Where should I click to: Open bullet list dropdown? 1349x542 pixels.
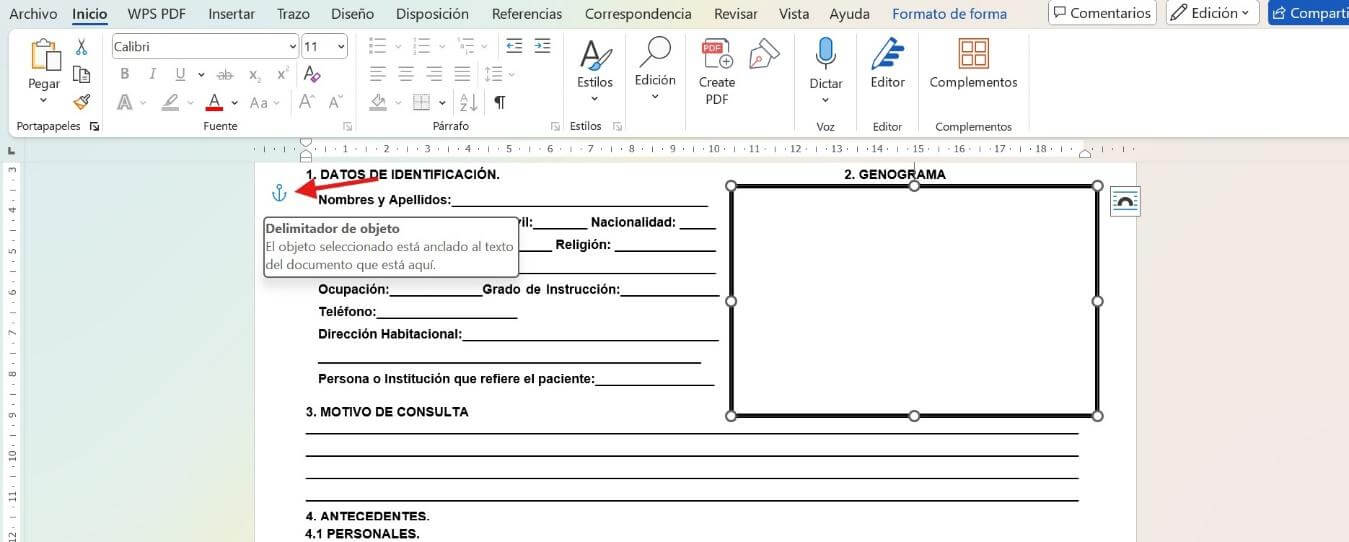398,47
